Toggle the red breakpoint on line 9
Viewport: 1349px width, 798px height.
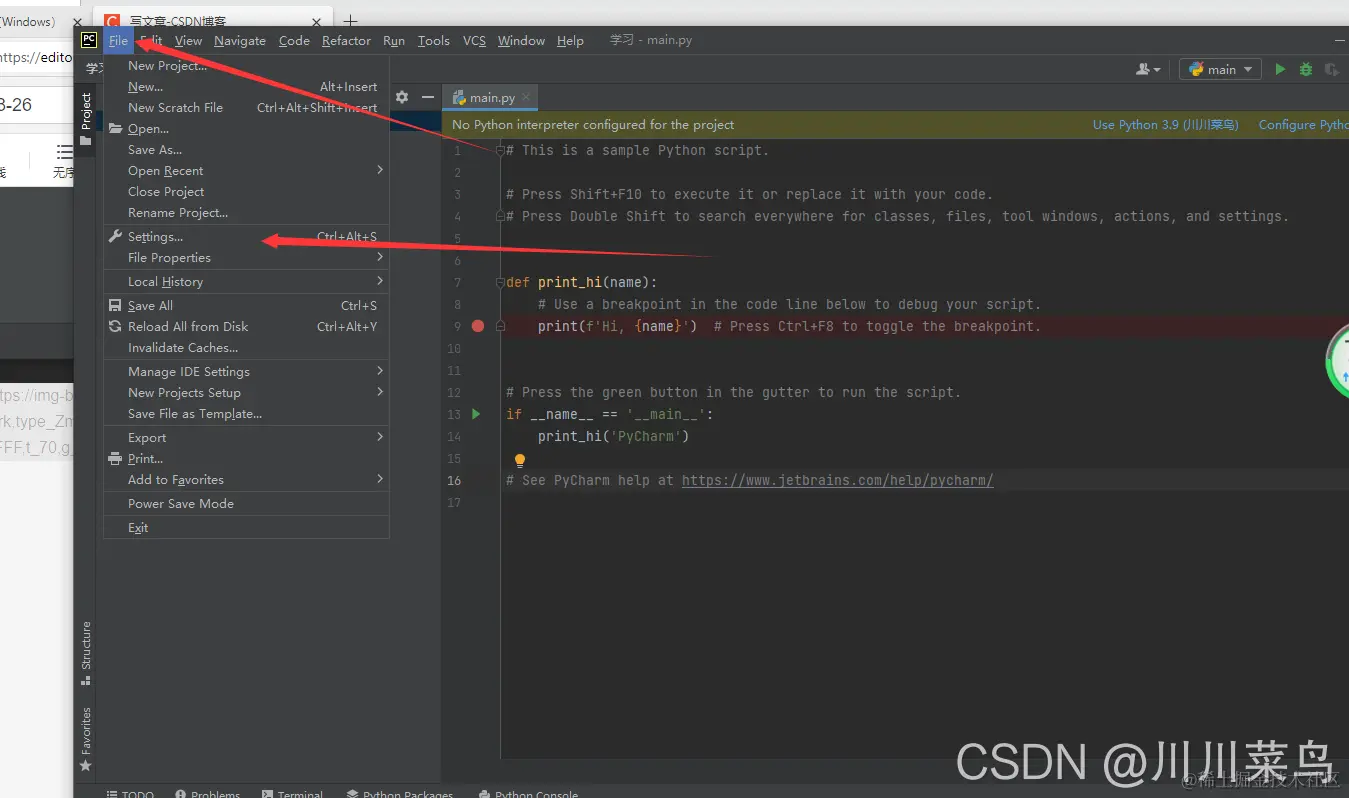click(x=478, y=326)
